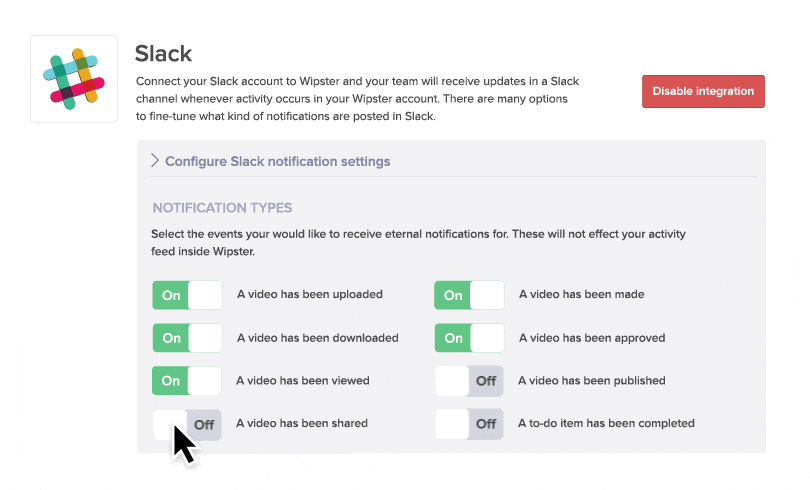Click the NOTIFICATION TYPES section heading

222,208
